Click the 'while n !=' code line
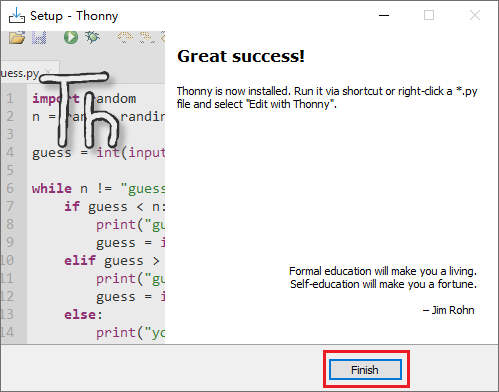Image resolution: width=499 pixels, height=392 pixels. (98, 189)
